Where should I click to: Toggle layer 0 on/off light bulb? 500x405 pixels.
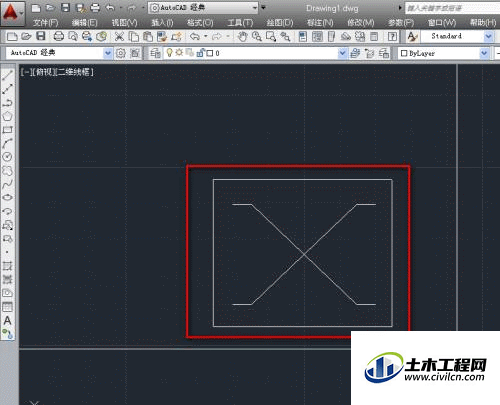[x=170, y=53]
